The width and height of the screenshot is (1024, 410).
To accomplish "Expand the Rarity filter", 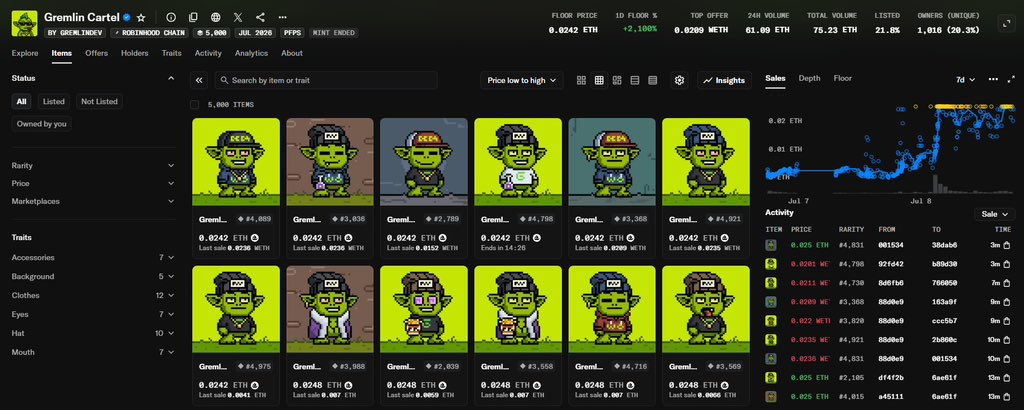I will (x=93, y=166).
